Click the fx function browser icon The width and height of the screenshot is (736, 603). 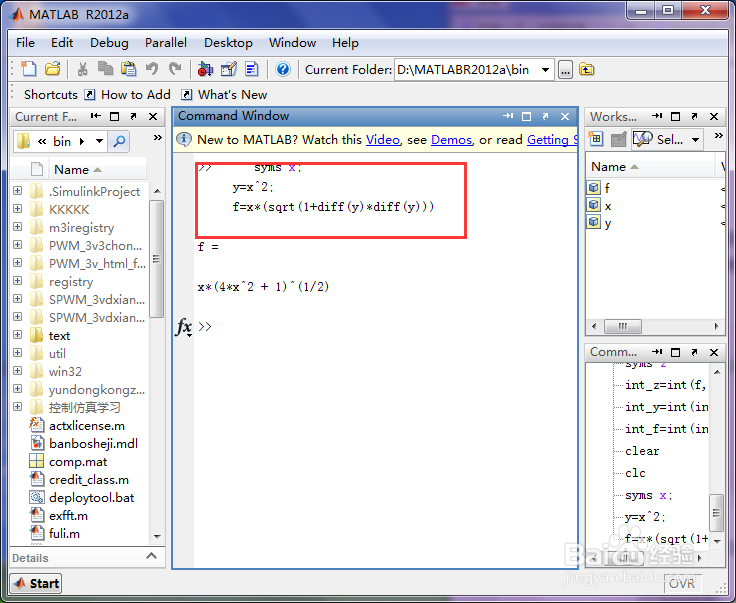click(x=184, y=327)
